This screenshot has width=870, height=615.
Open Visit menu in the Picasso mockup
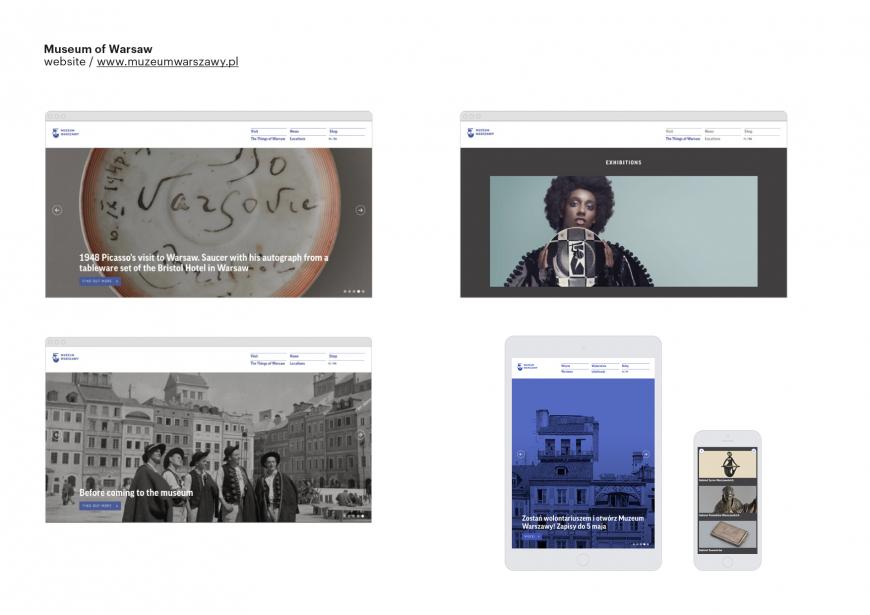tap(255, 131)
